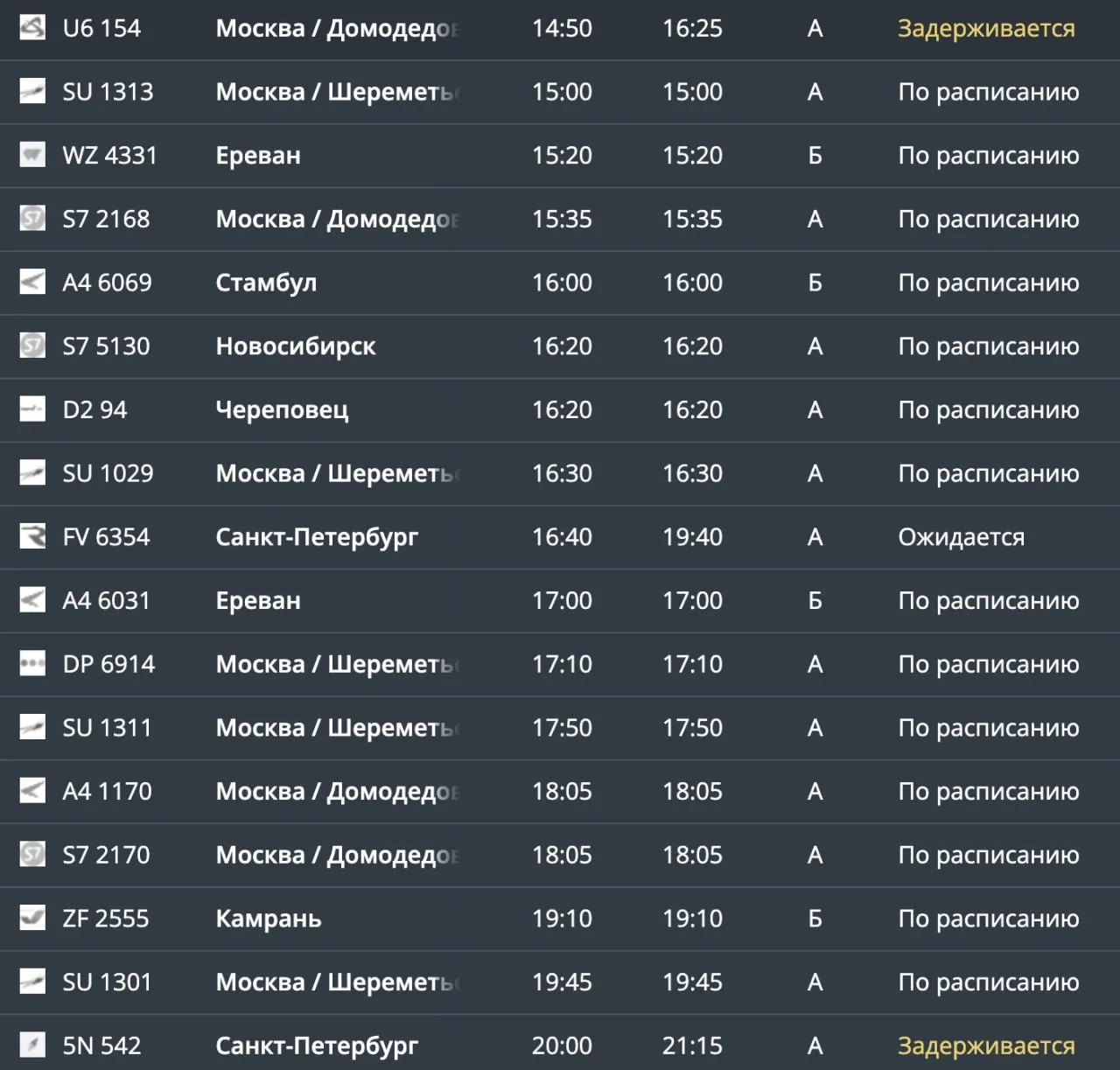Click the Aeroflot logo next to SU 1313

click(x=32, y=91)
